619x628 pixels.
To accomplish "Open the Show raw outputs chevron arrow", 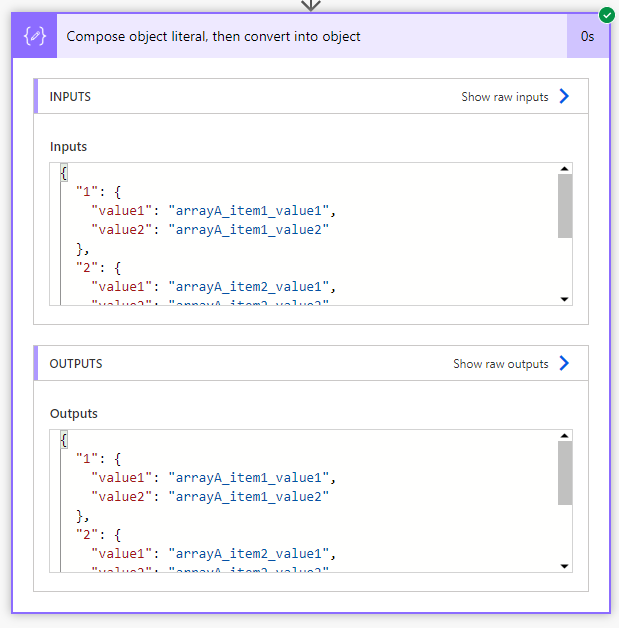I will coord(564,363).
